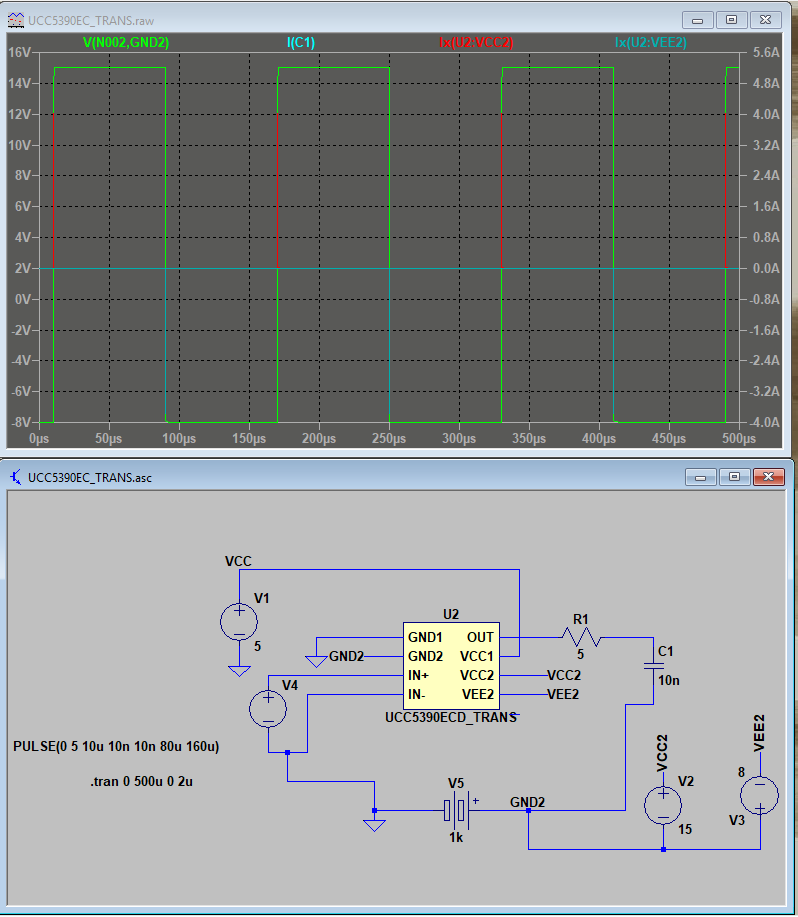
Task: Click the C1 value 10n
Action: [x=669, y=680]
